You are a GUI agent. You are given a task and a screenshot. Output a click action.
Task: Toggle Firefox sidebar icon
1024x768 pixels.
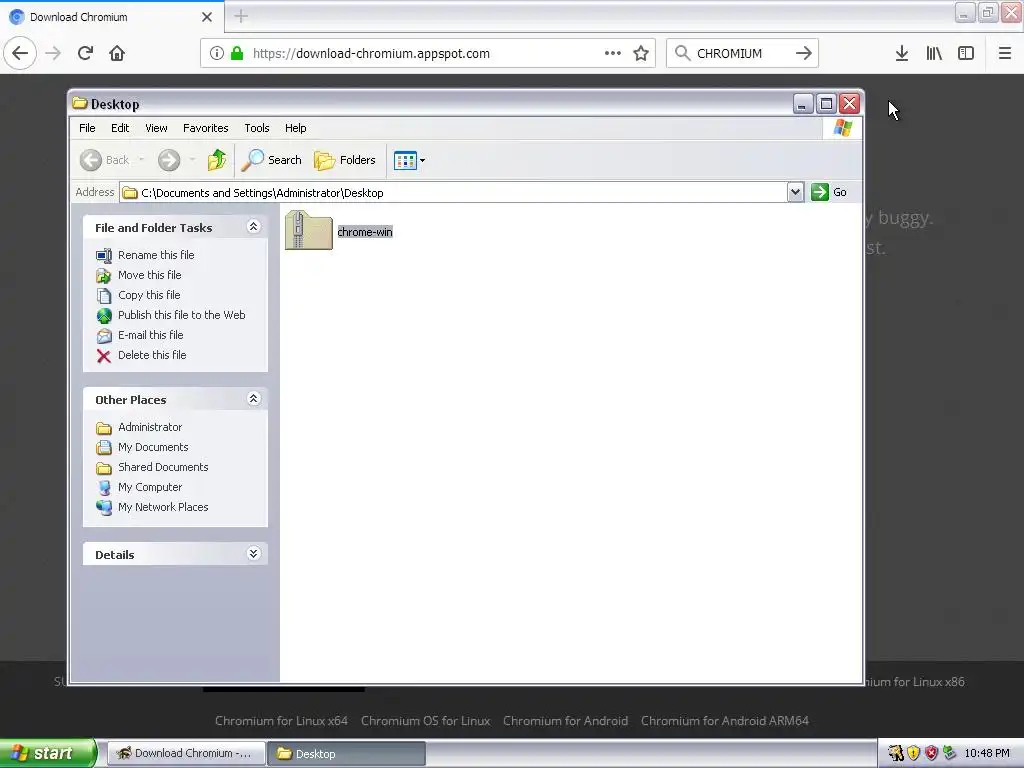(x=966, y=53)
